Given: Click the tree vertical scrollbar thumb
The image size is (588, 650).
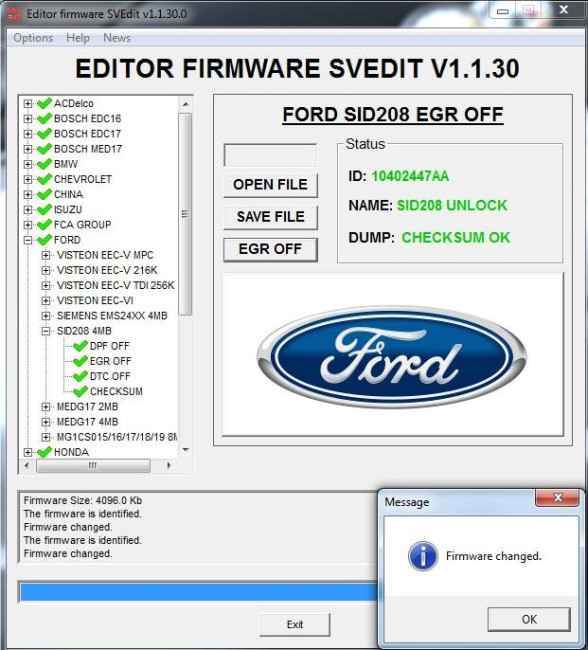Looking at the screenshot, I should click(x=185, y=214).
